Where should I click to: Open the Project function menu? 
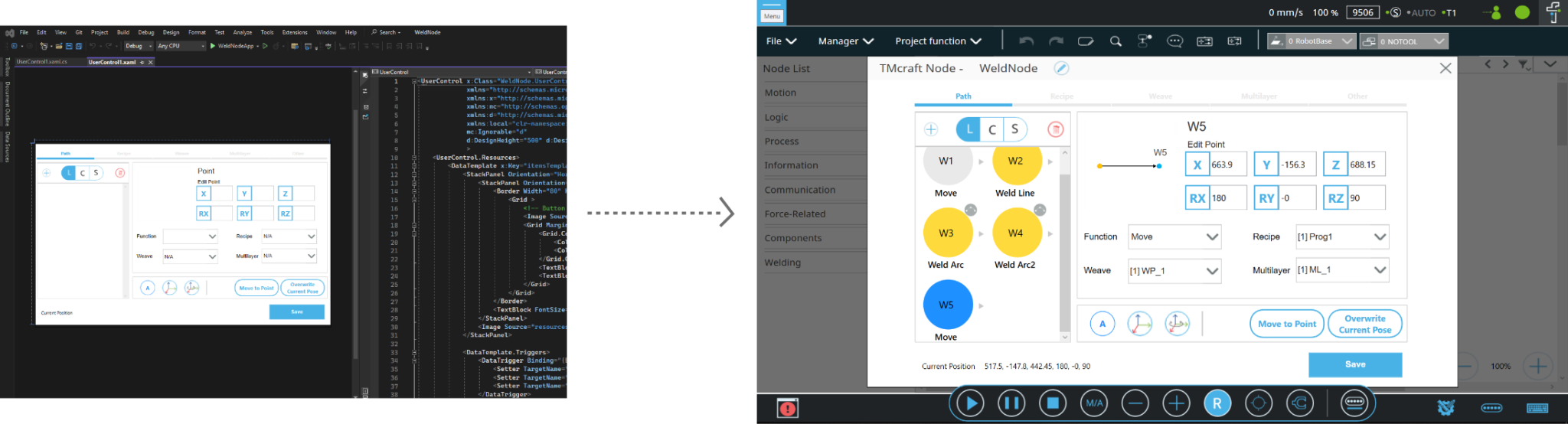tap(938, 41)
